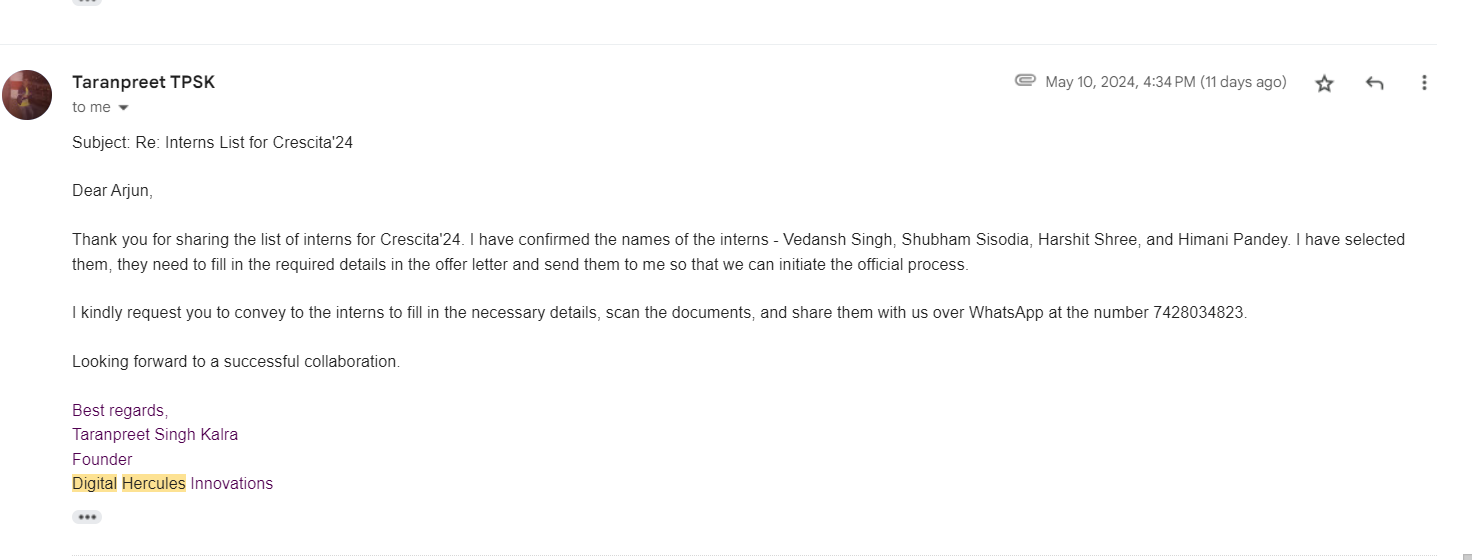
Task: Click Taranpreet Singh Kalra in the signature
Action: [155, 434]
